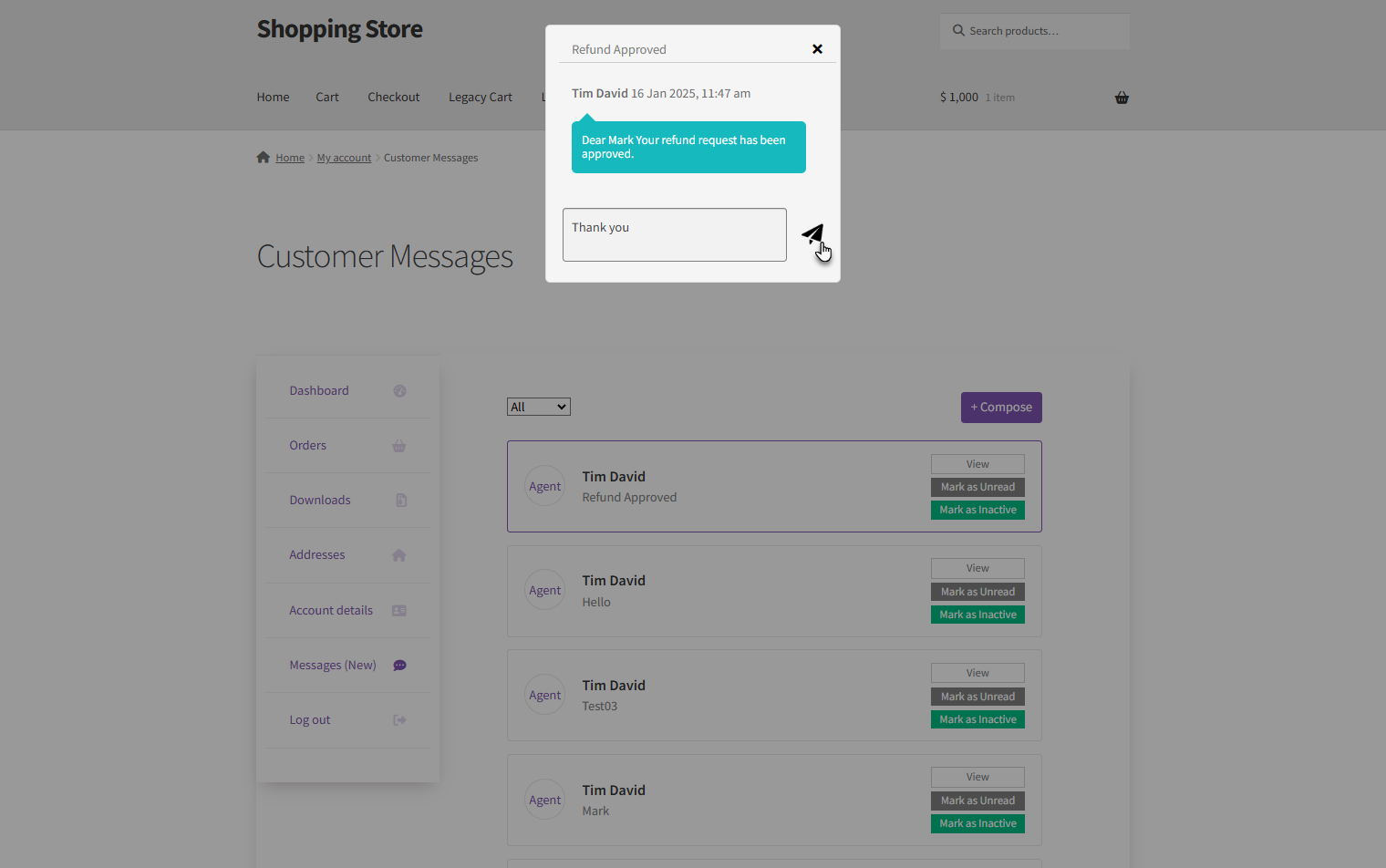Screen dimensions: 1386x868
Task: Click the Agent avatar of Refund Approved row
Action: (x=545, y=486)
